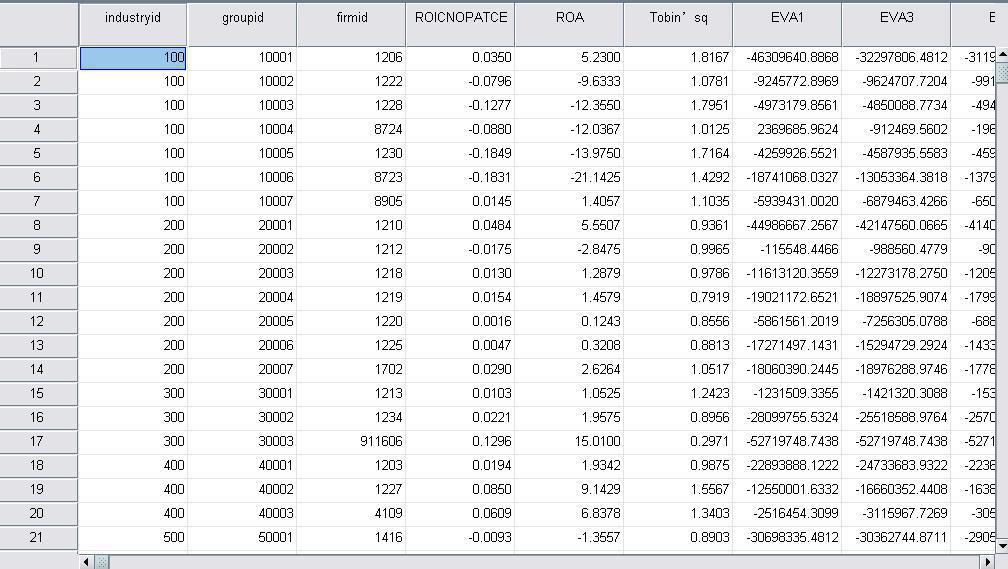This screenshot has width=1008, height=569.
Task: Select the EVA1 column header
Action: click(787, 18)
